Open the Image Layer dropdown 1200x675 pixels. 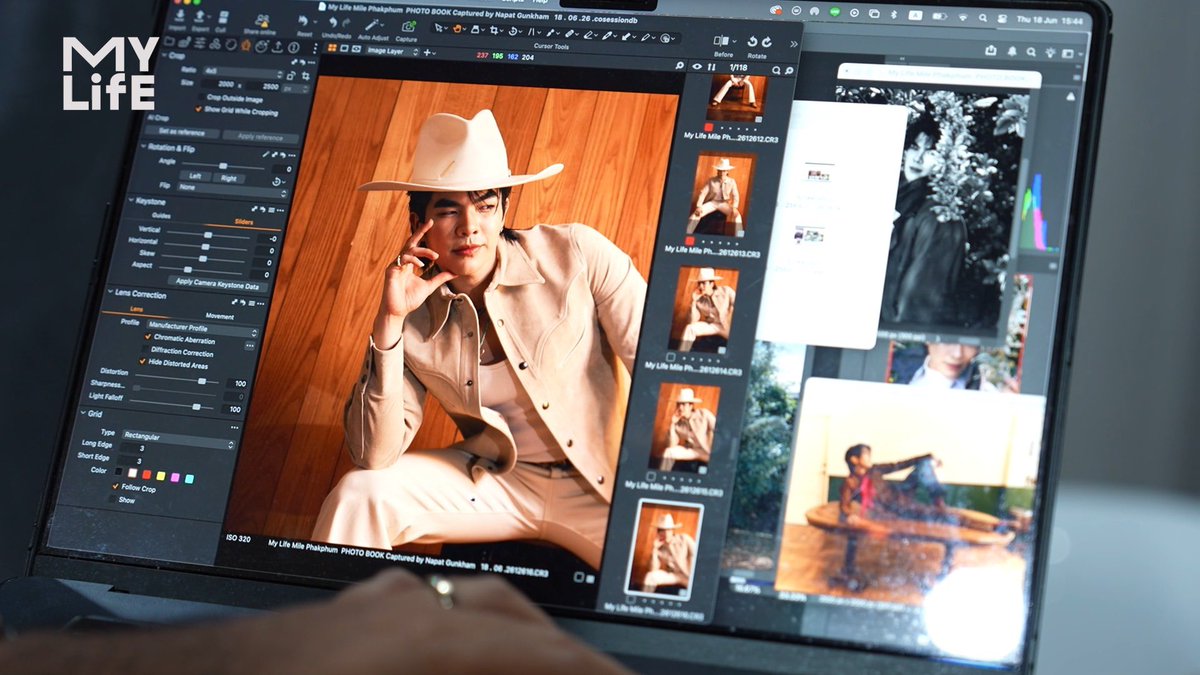click(x=392, y=51)
